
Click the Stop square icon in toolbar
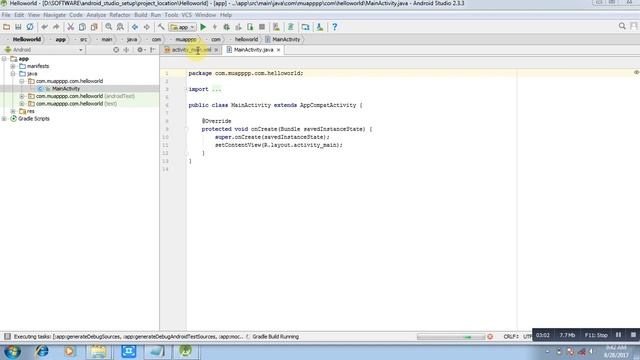coord(262,27)
